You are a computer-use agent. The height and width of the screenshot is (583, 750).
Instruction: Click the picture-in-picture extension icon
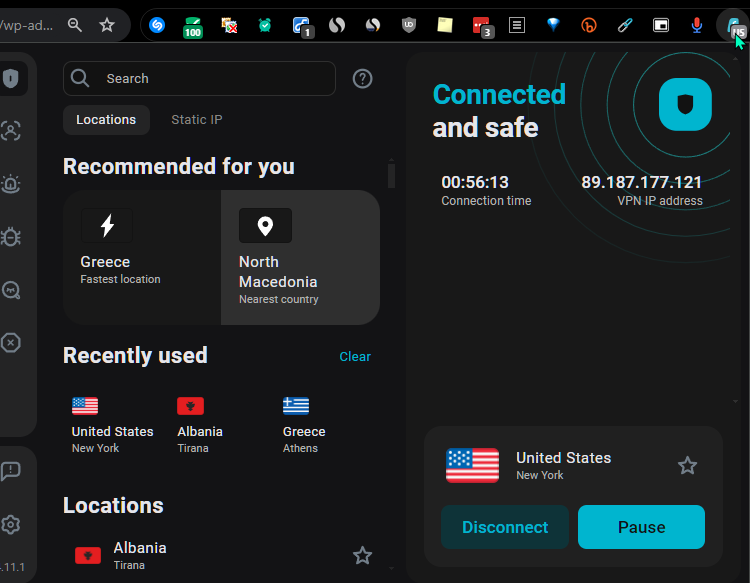coord(661,25)
